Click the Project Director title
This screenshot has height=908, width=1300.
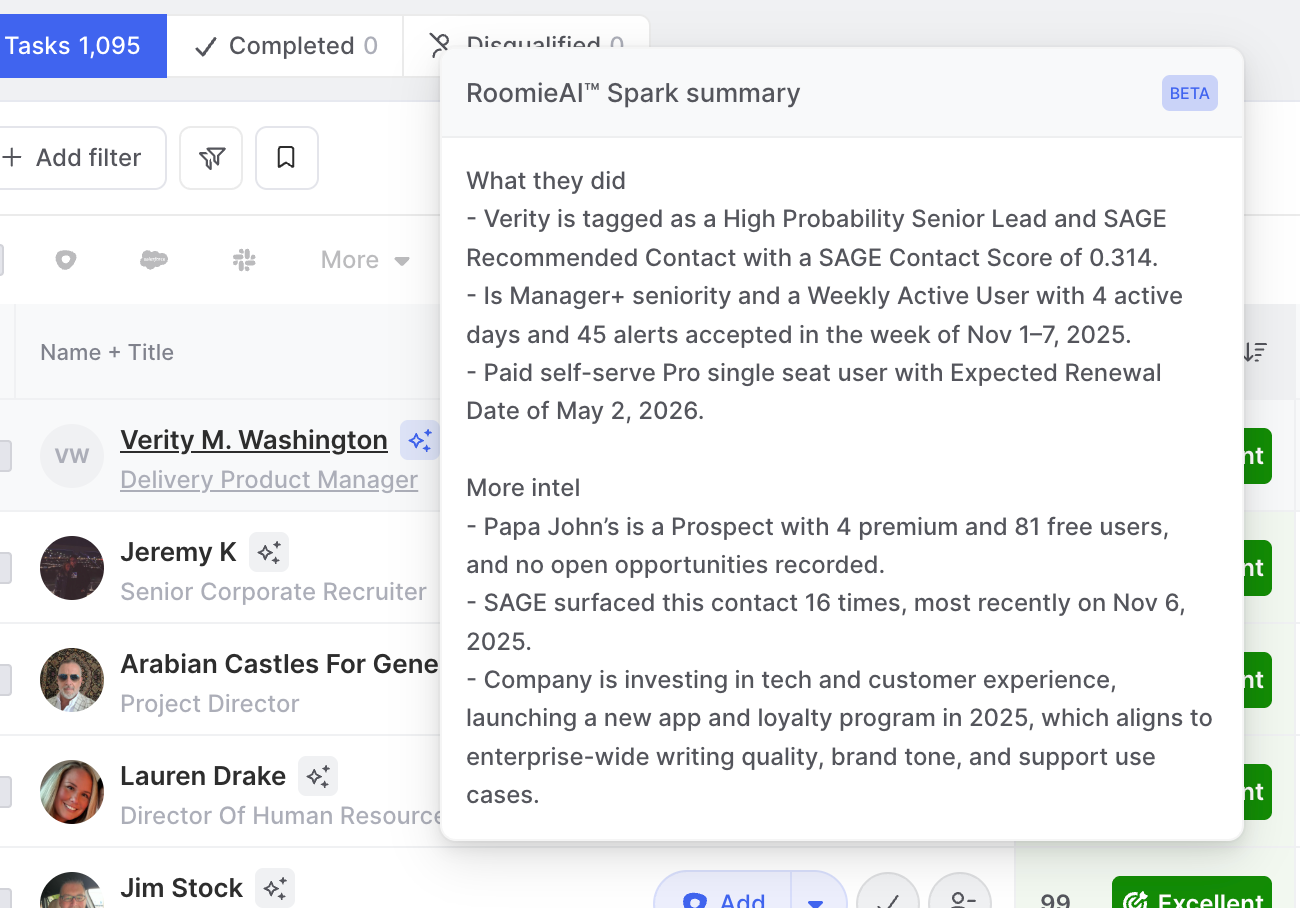point(210,704)
